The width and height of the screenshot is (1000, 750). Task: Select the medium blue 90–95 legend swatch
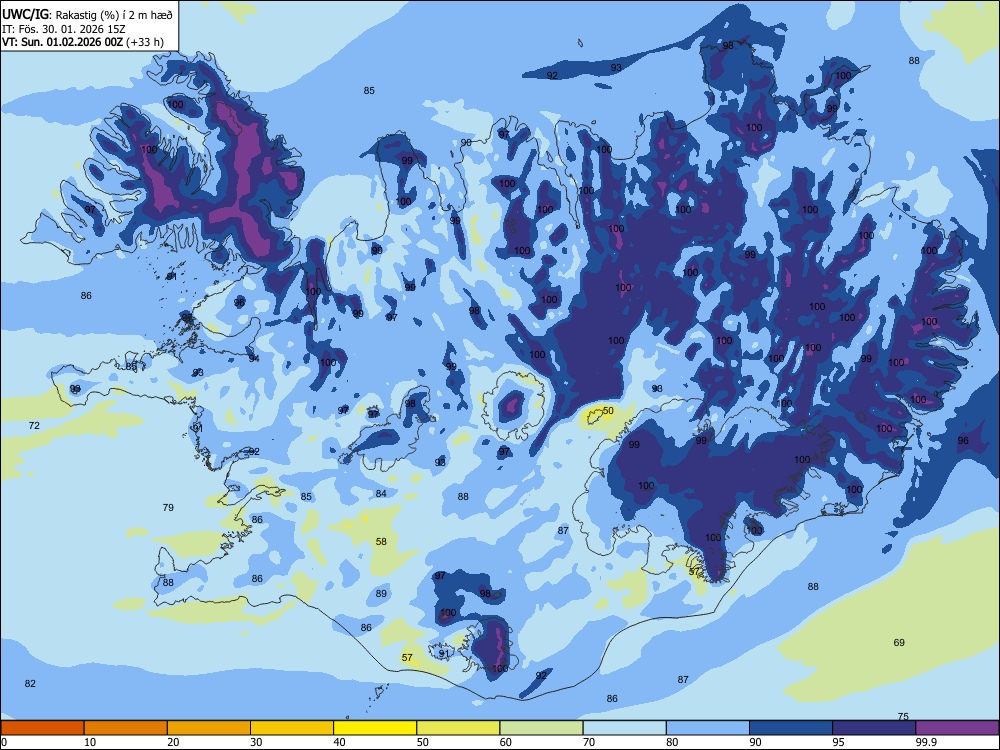click(791, 728)
